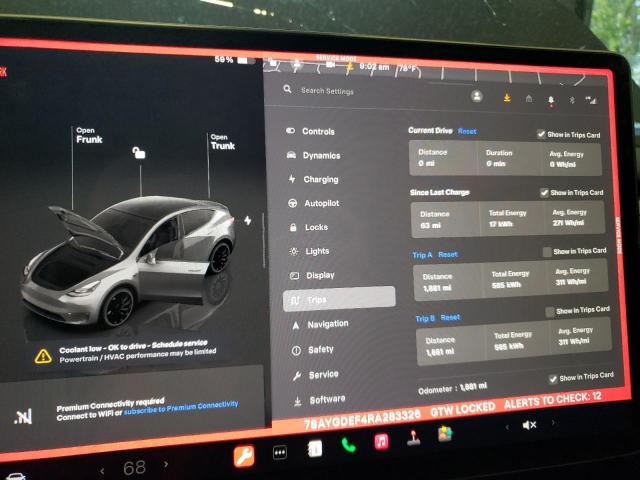Rename Trip A label

[422, 255]
